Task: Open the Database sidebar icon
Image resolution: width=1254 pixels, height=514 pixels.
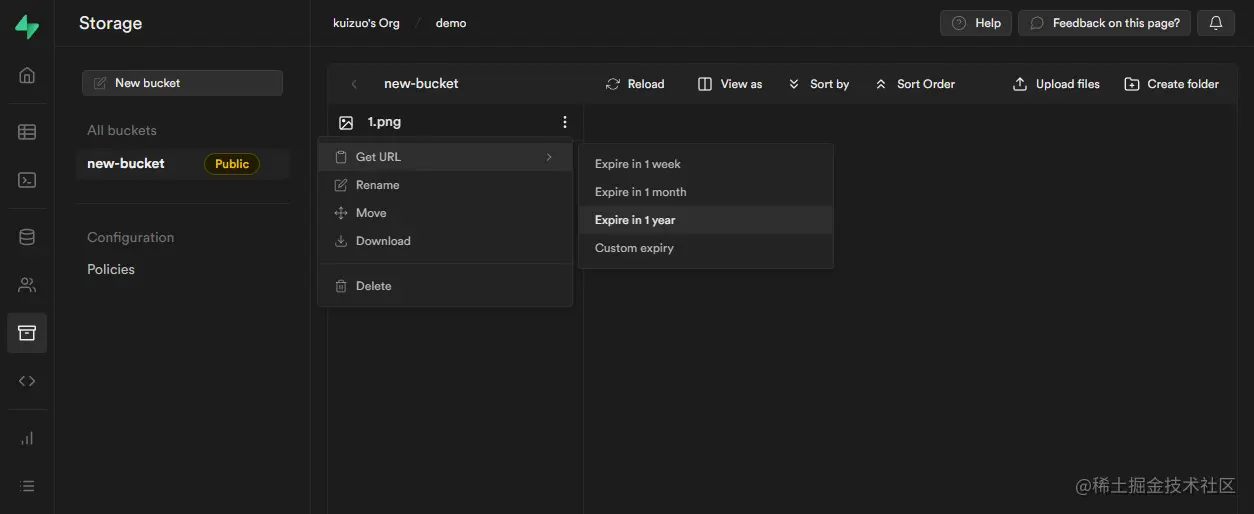Action: click(x=27, y=237)
